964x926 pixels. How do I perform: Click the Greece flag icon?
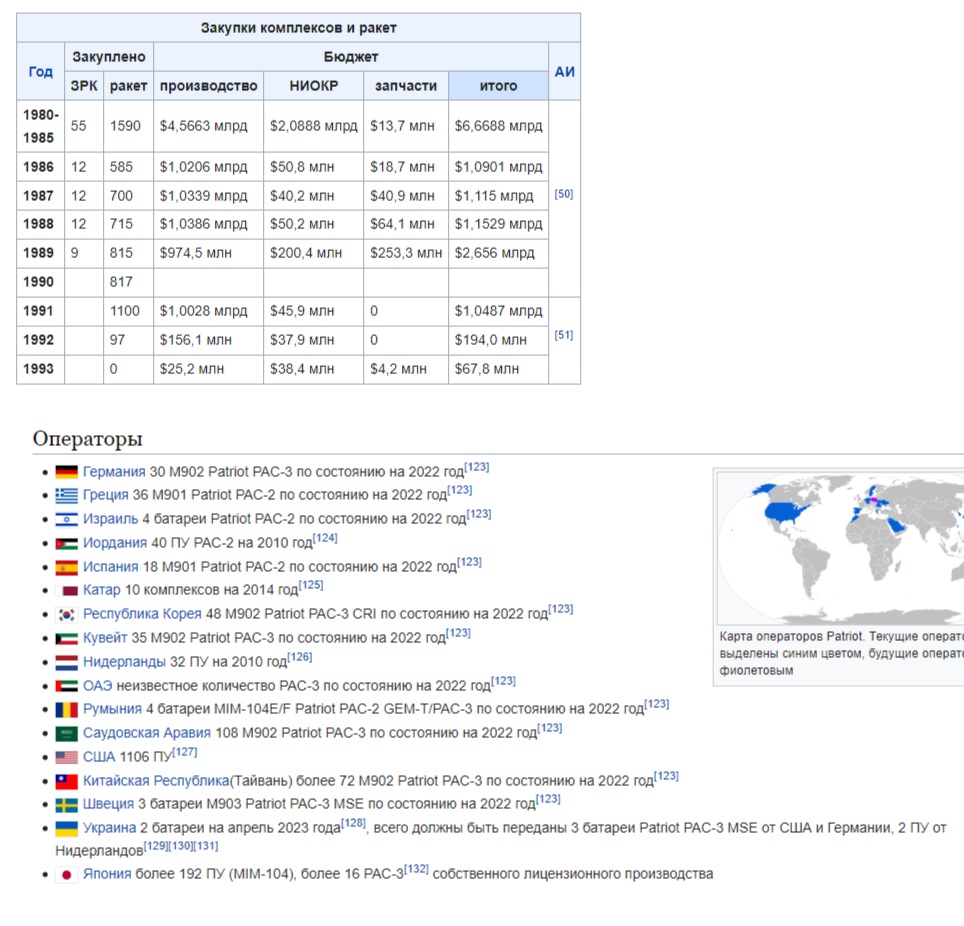66,496
